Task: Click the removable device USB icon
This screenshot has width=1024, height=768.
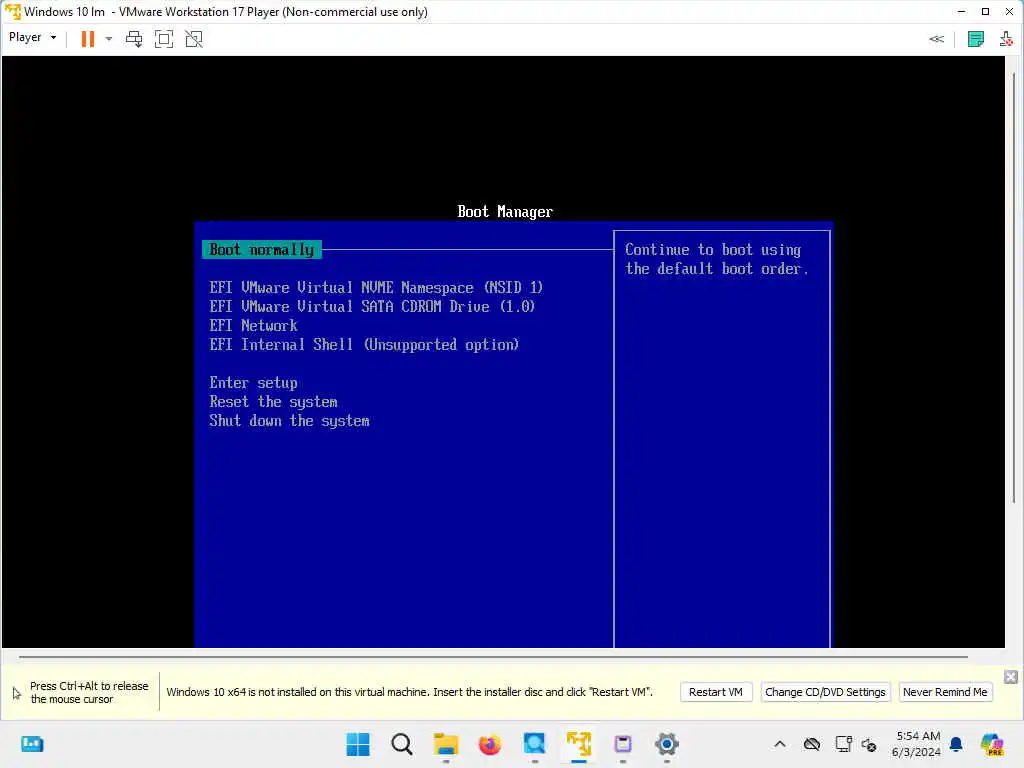Action: [1006, 39]
